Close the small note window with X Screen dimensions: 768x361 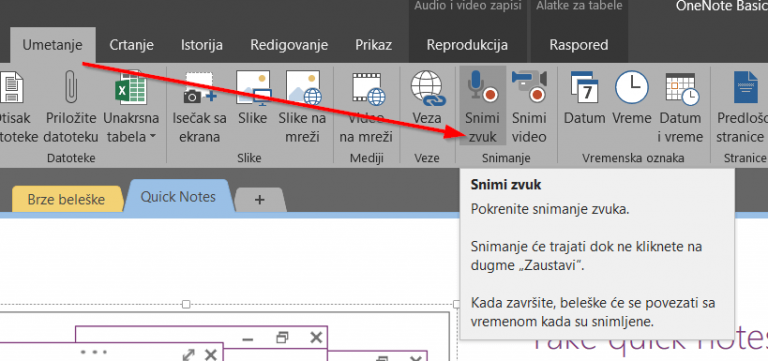[x=211, y=354]
